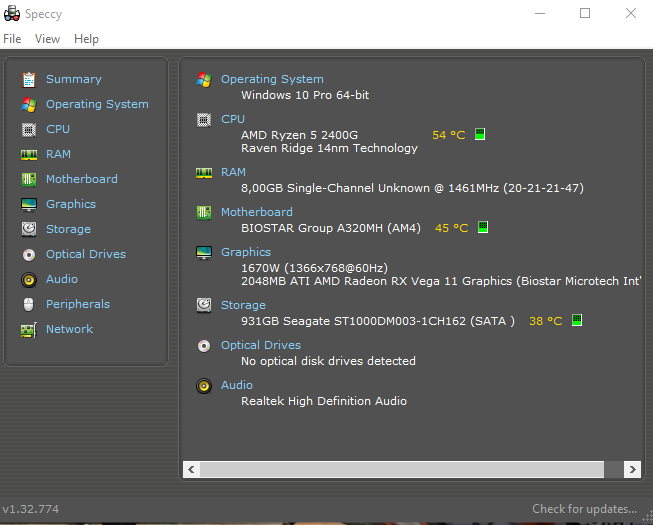
Task: Click the horizontal scrollbar thumb
Action: click(x=402, y=470)
